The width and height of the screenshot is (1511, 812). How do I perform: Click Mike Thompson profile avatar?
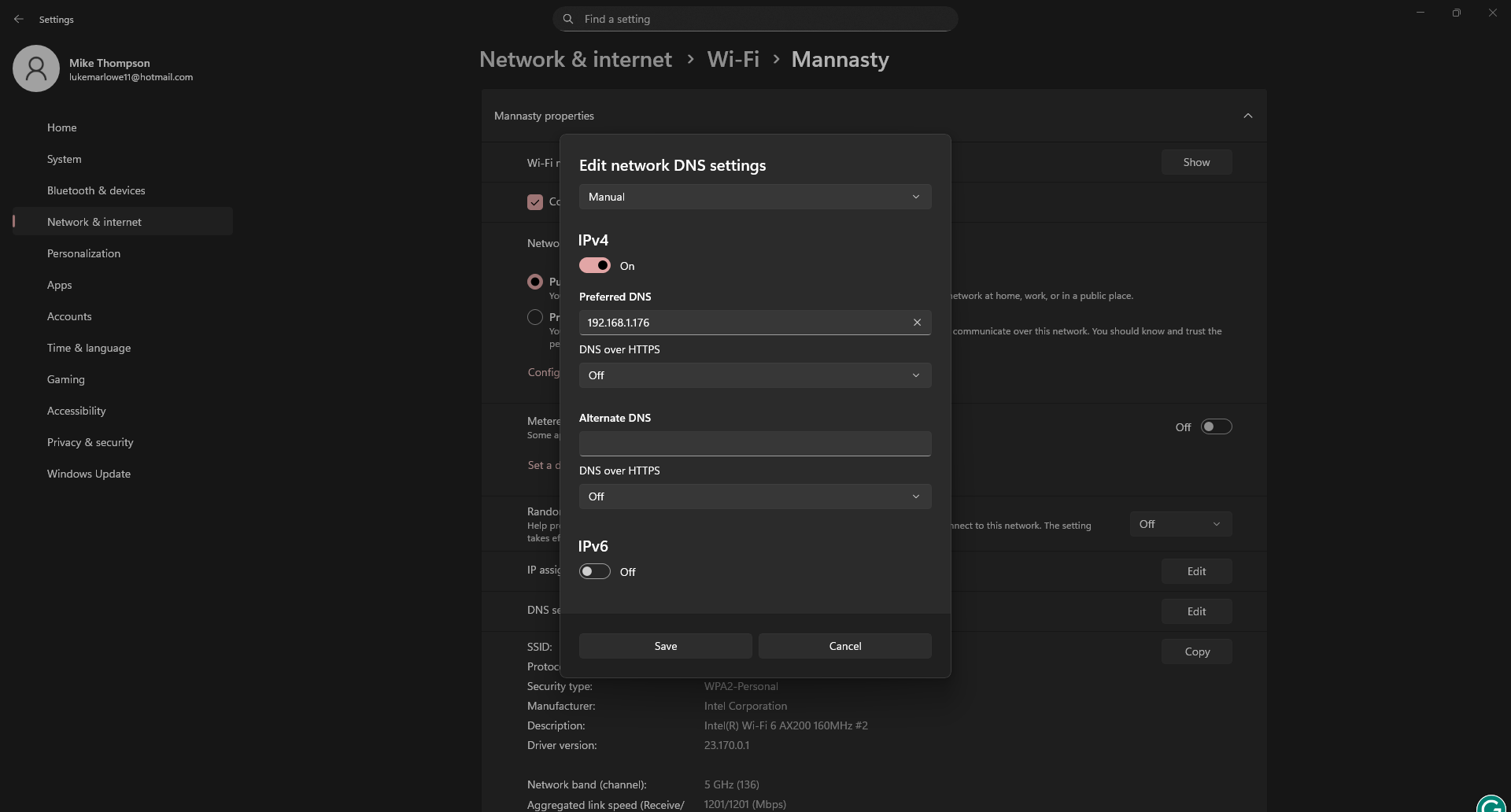pyautogui.click(x=36, y=68)
